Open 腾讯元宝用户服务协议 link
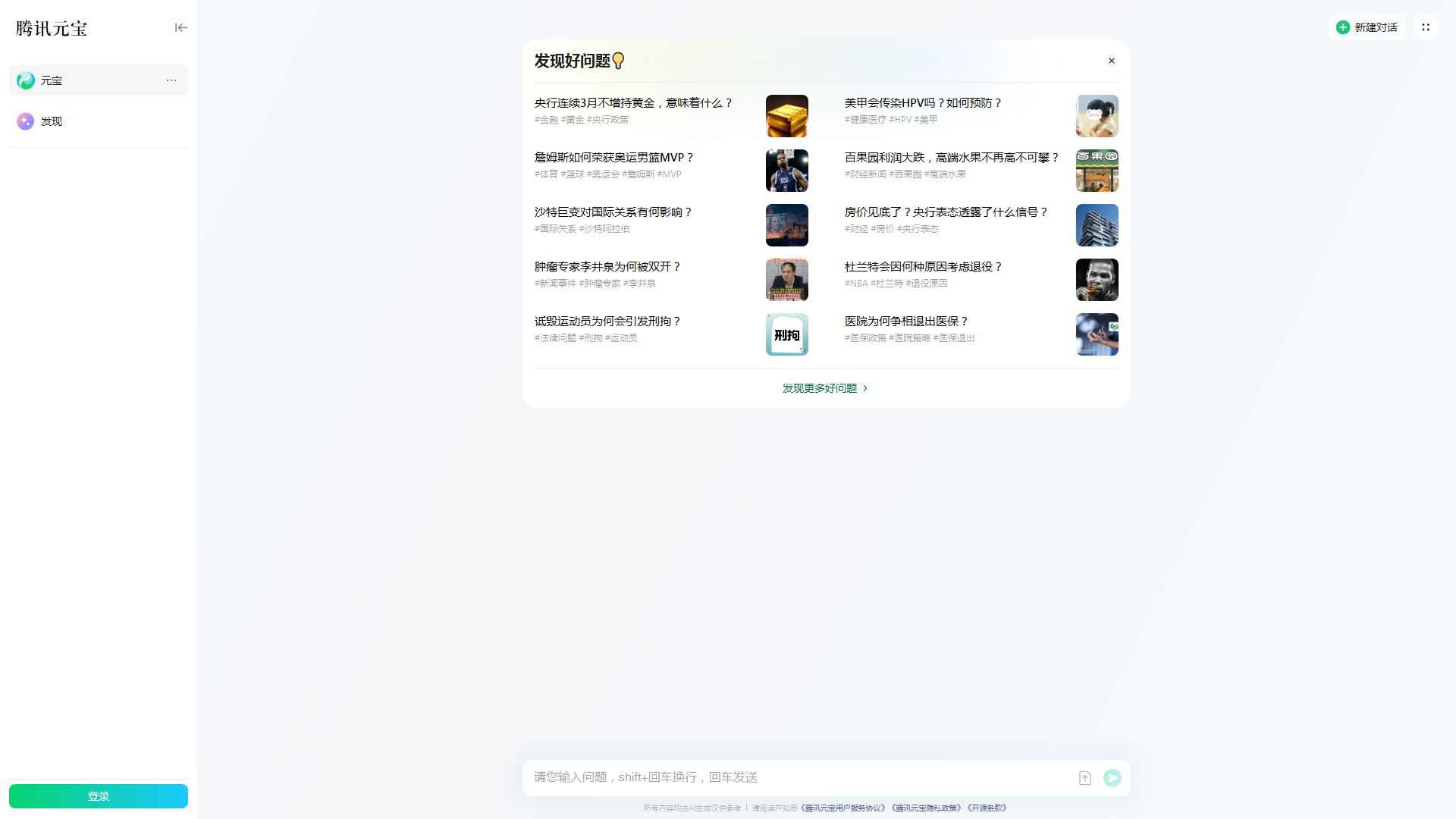1456x819 pixels. [x=843, y=808]
